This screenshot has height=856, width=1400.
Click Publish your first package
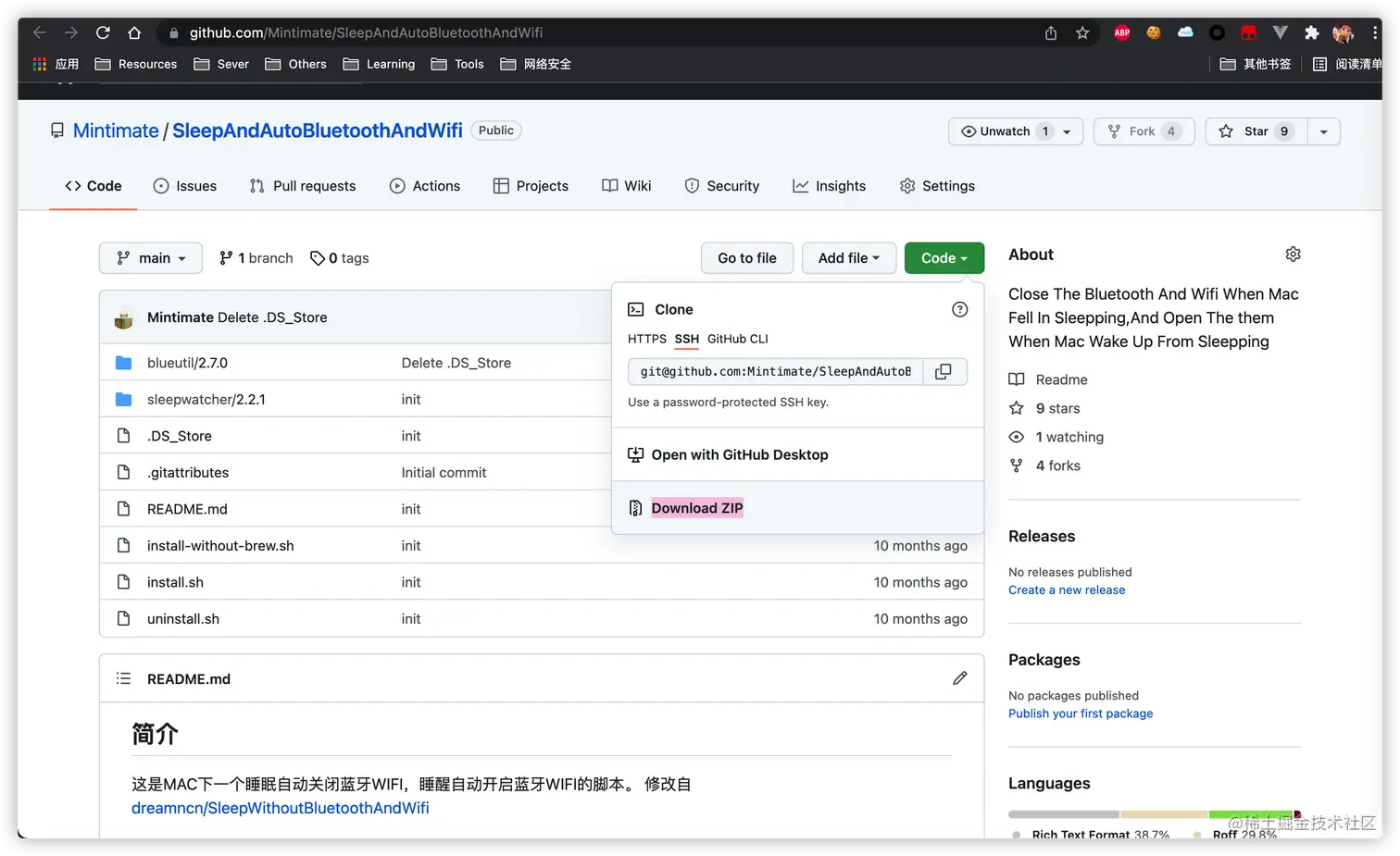point(1081,713)
